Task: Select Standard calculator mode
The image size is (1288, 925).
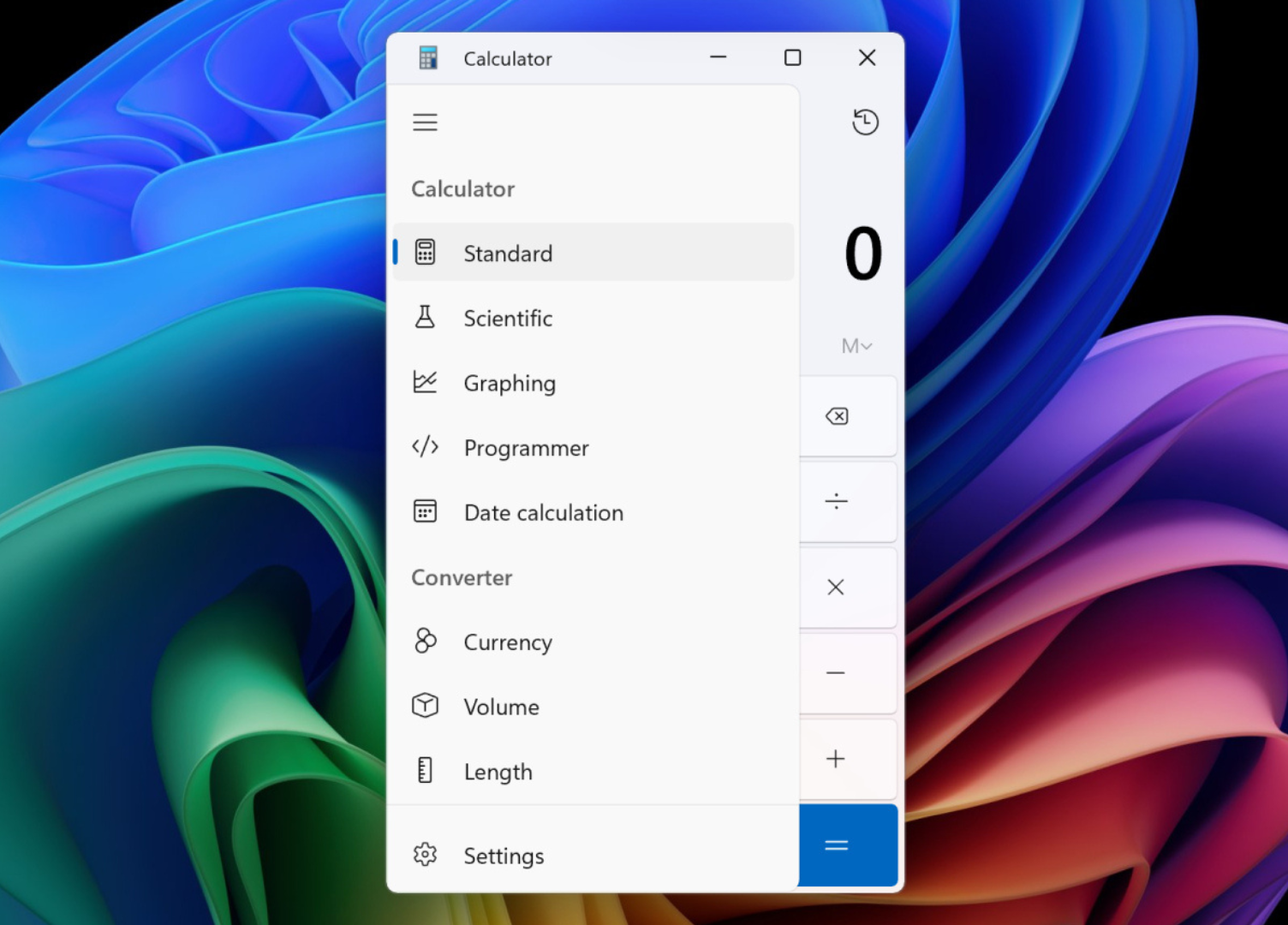Action: (x=594, y=253)
